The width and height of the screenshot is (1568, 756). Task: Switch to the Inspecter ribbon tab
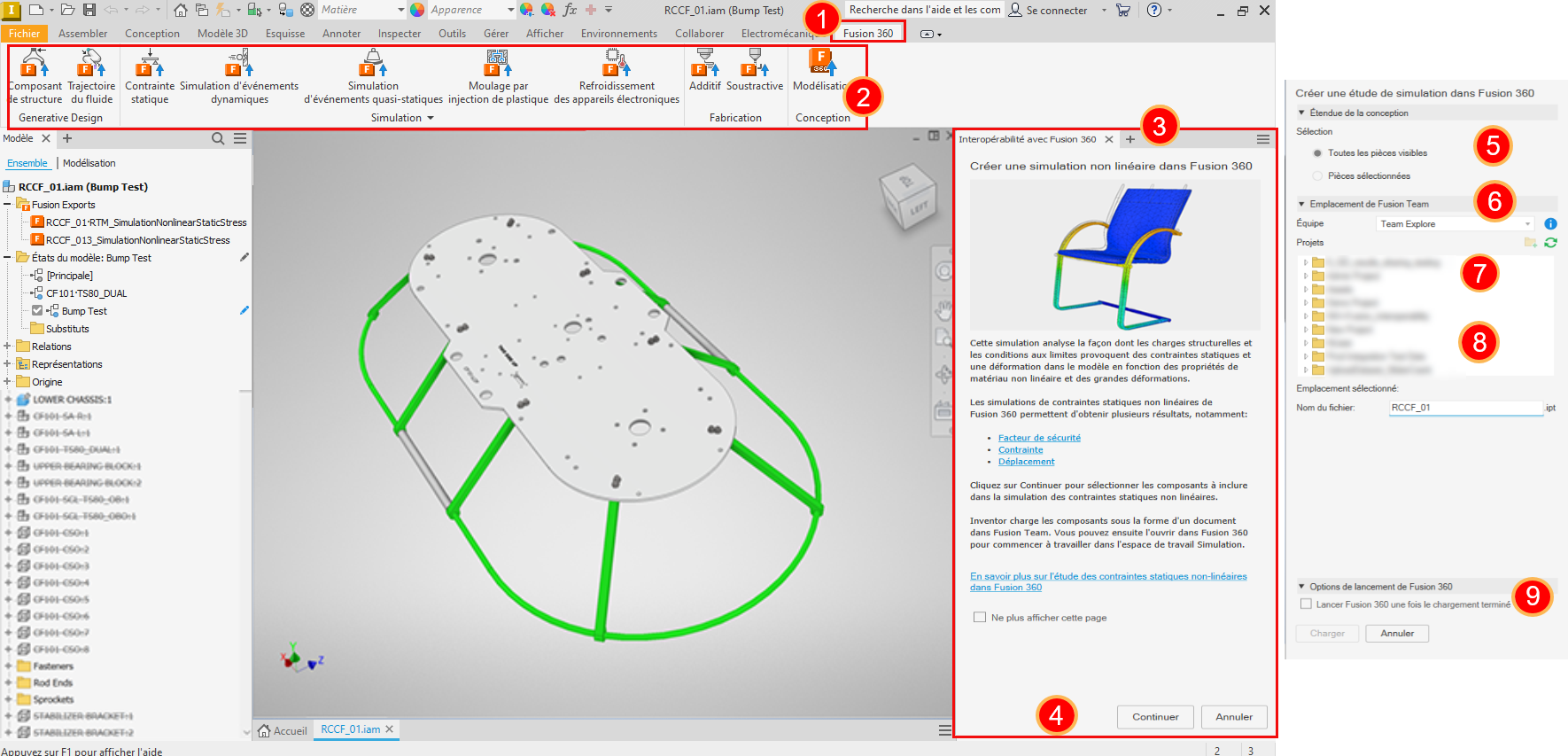click(400, 34)
